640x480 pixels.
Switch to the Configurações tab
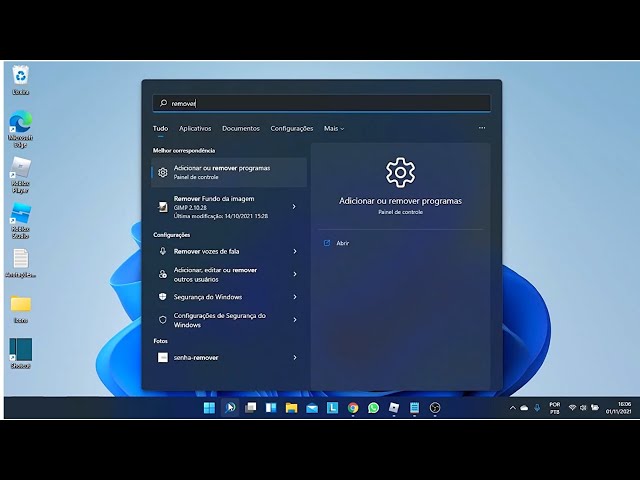pos(292,129)
